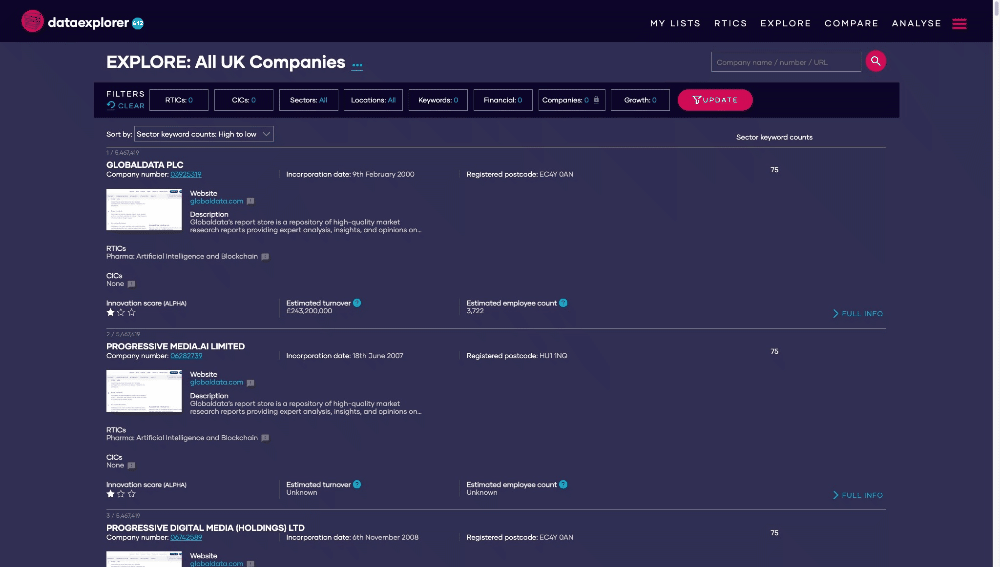This screenshot has height=567, width=1000.
Task: Click the CLEAR filters link
Action: pyautogui.click(x=131, y=106)
